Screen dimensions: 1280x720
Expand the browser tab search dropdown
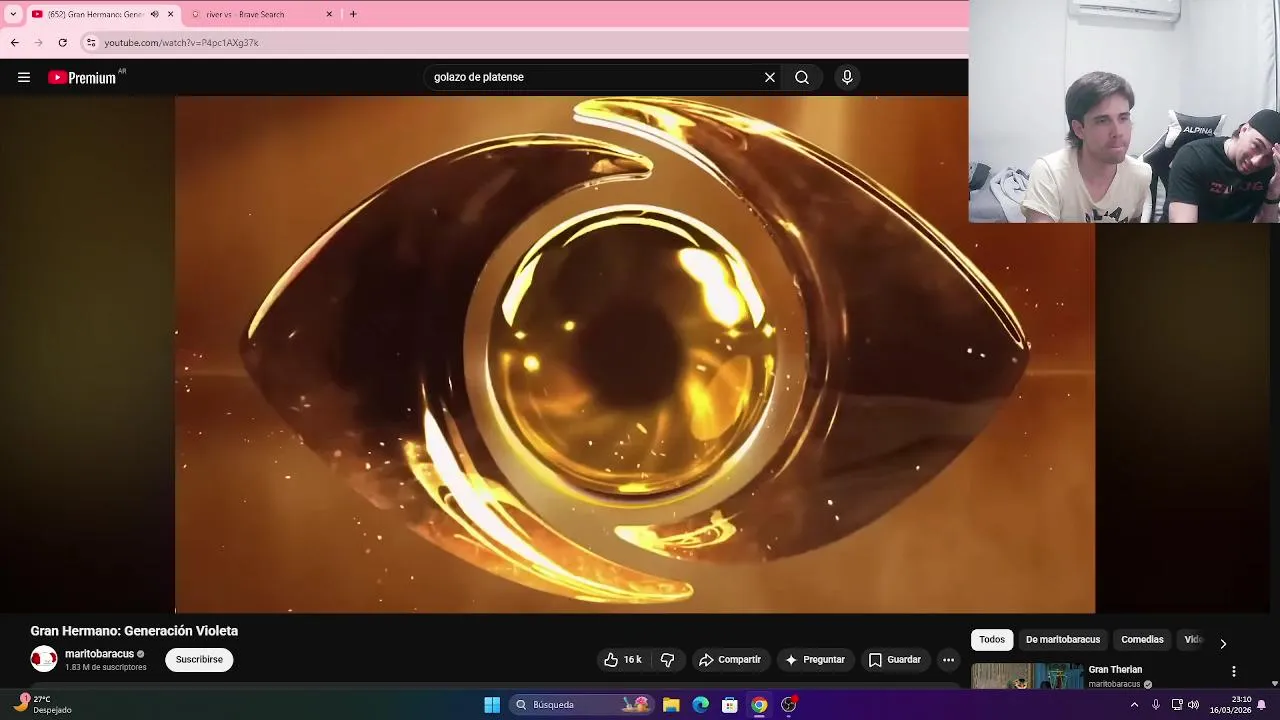(13, 14)
